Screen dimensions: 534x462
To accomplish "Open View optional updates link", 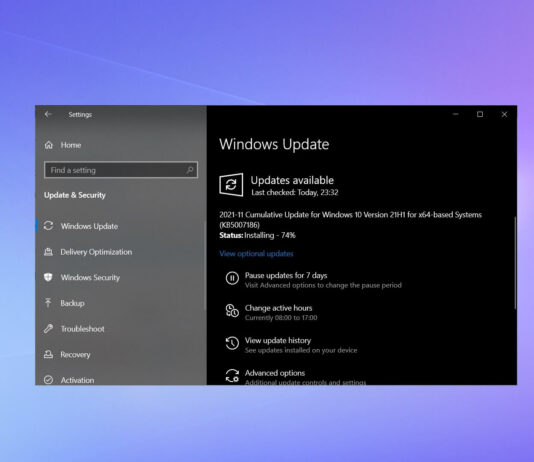I will [256, 254].
